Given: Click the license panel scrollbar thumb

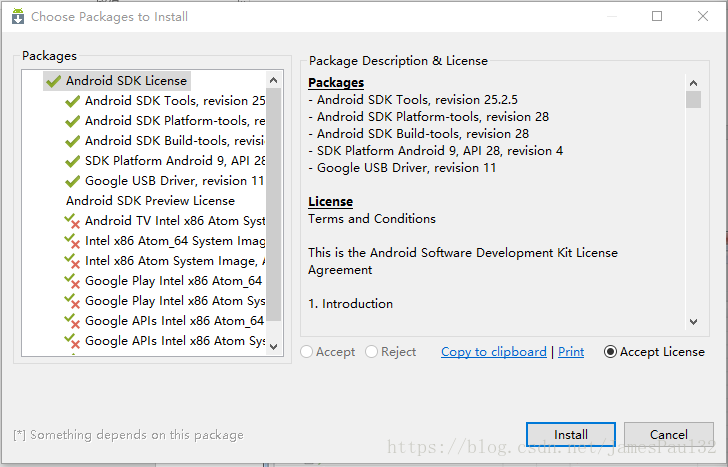Looking at the screenshot, I should 693,99.
